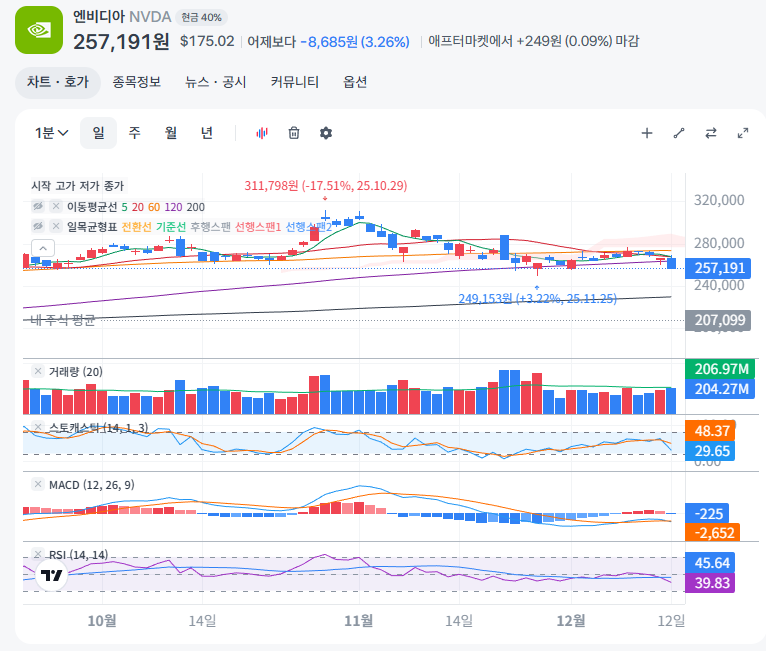Click the TradingView logo badge
This screenshot has height=651, width=766.
pos(51,575)
